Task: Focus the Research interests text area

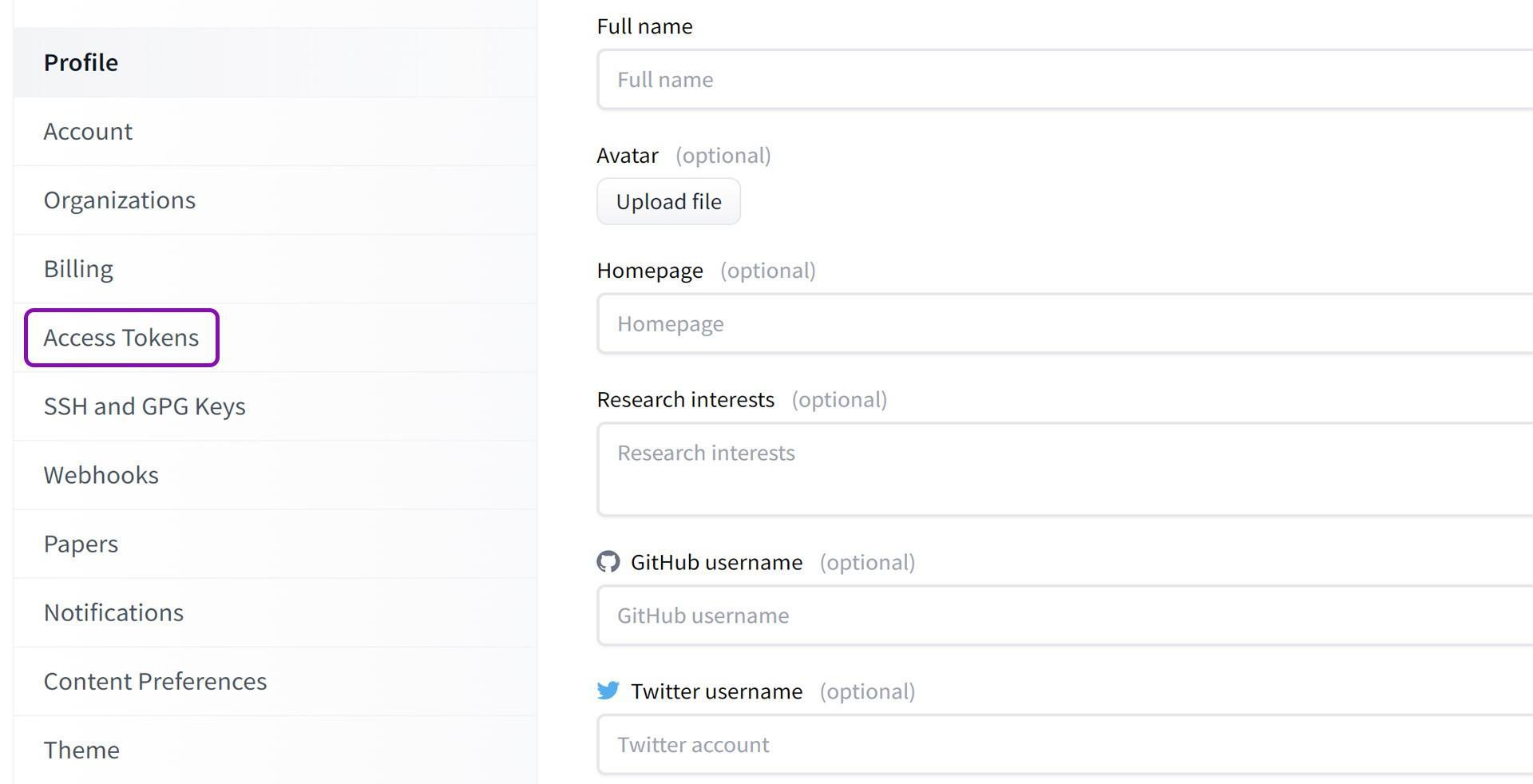Action: click(1065, 469)
